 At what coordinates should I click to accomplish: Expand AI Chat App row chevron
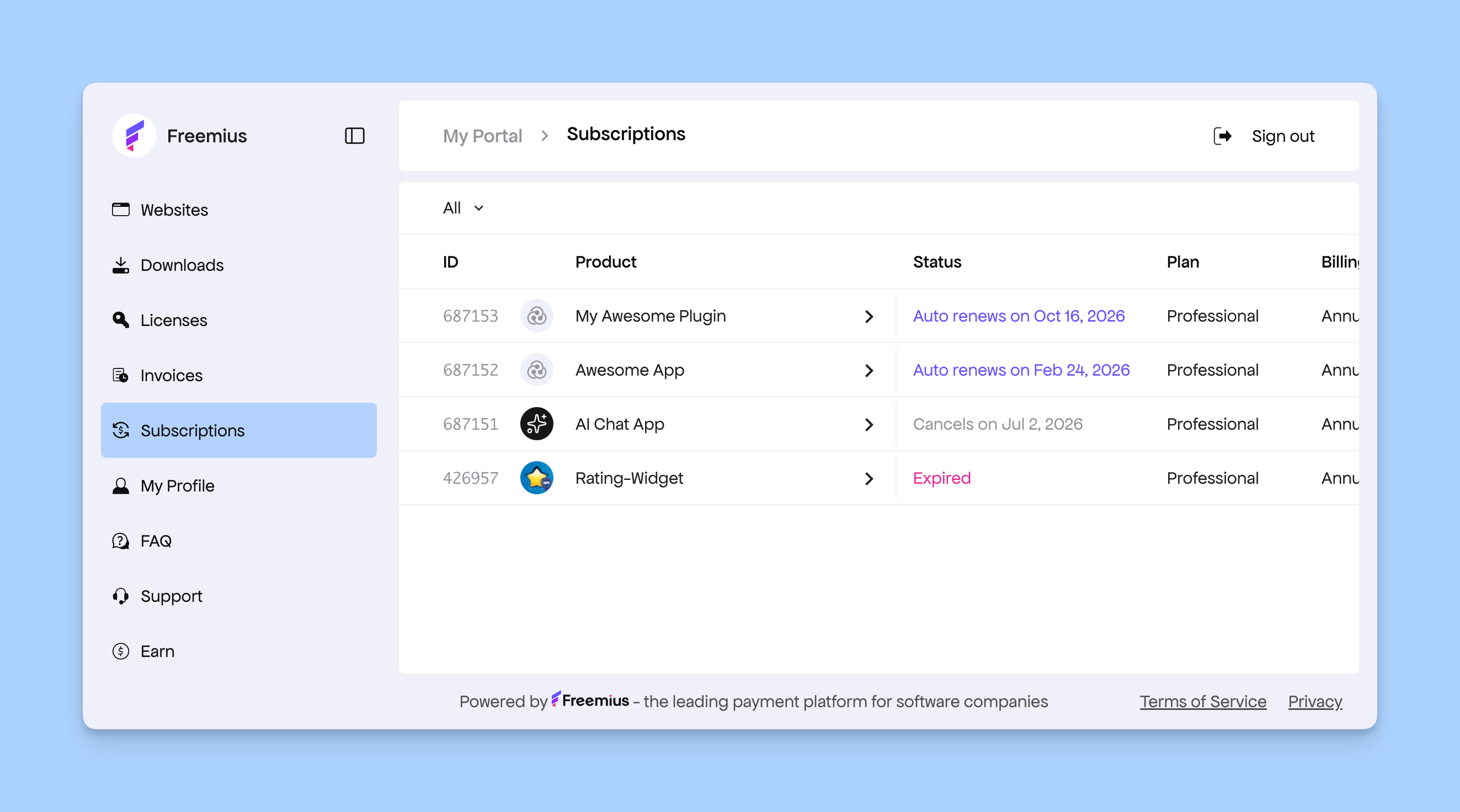point(869,424)
